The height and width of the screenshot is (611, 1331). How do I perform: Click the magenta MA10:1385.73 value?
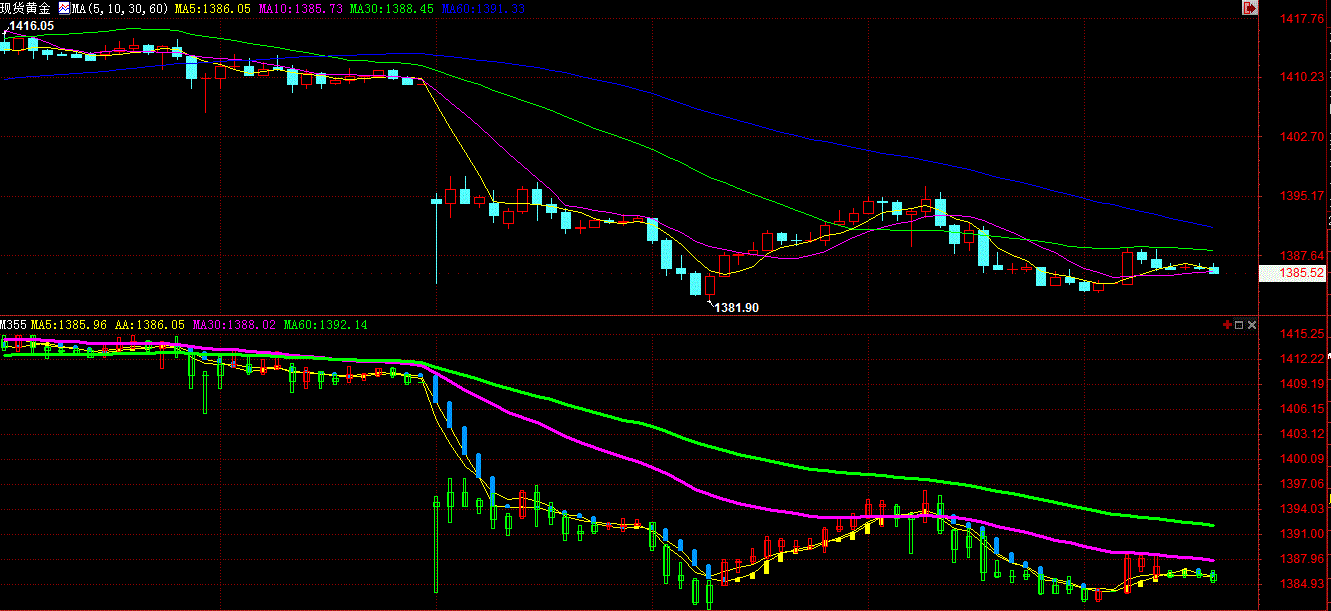coord(300,8)
